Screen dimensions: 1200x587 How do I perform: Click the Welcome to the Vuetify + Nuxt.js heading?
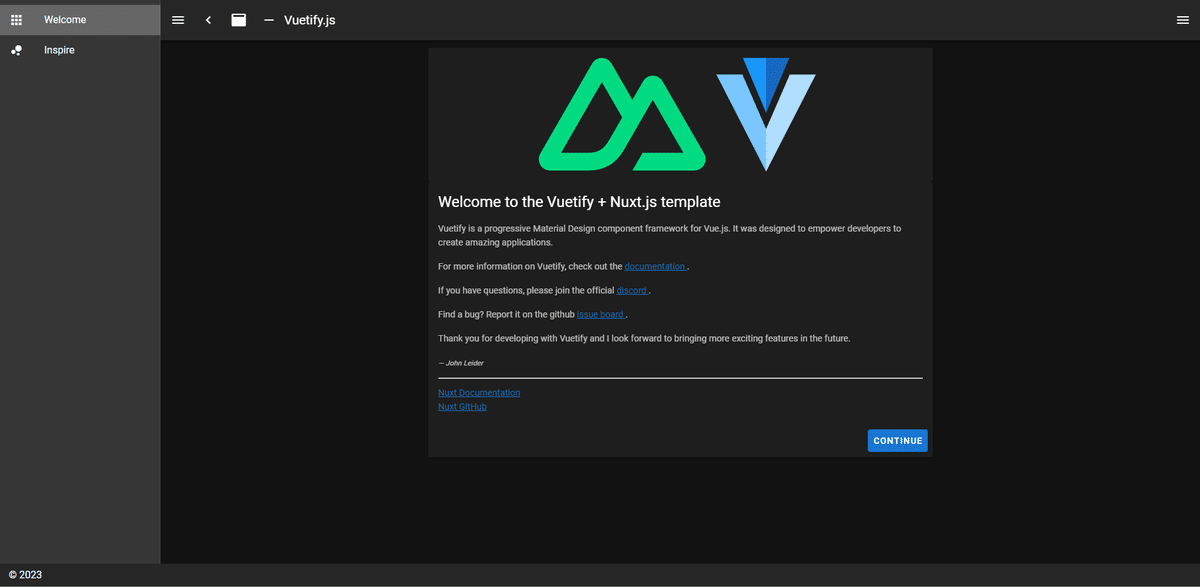(x=579, y=202)
